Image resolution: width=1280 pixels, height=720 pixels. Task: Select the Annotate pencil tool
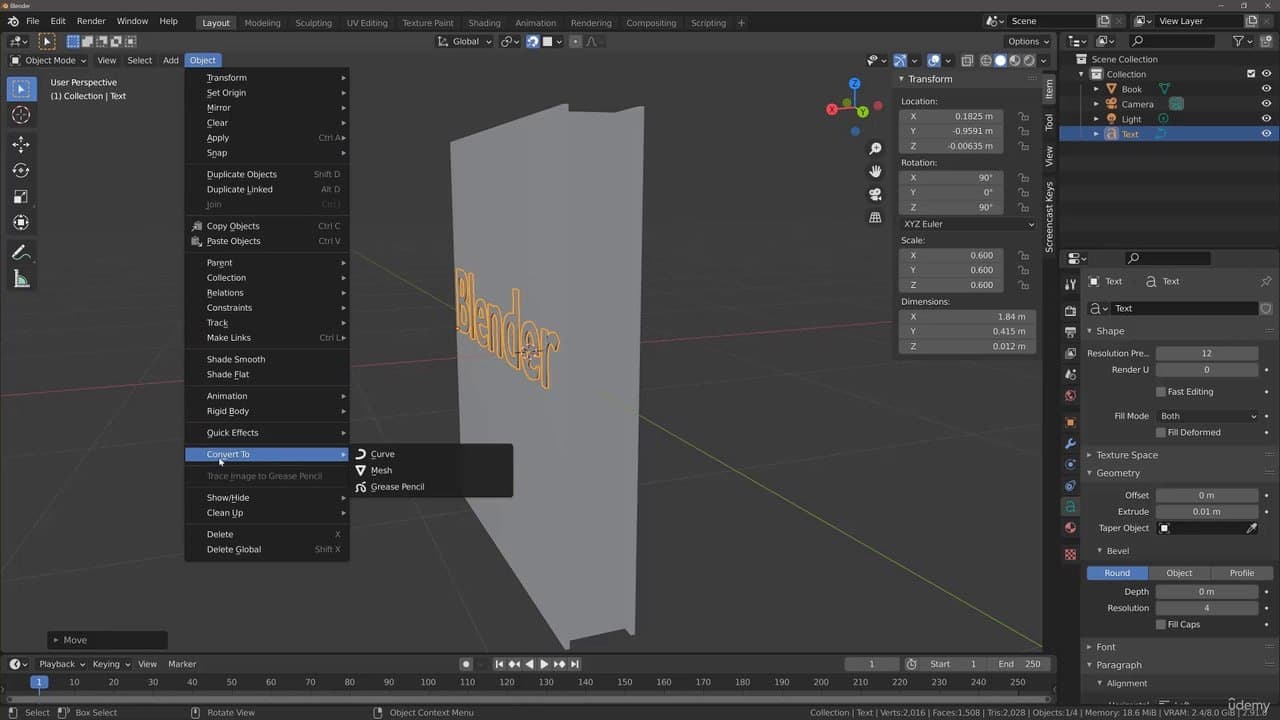(21, 252)
